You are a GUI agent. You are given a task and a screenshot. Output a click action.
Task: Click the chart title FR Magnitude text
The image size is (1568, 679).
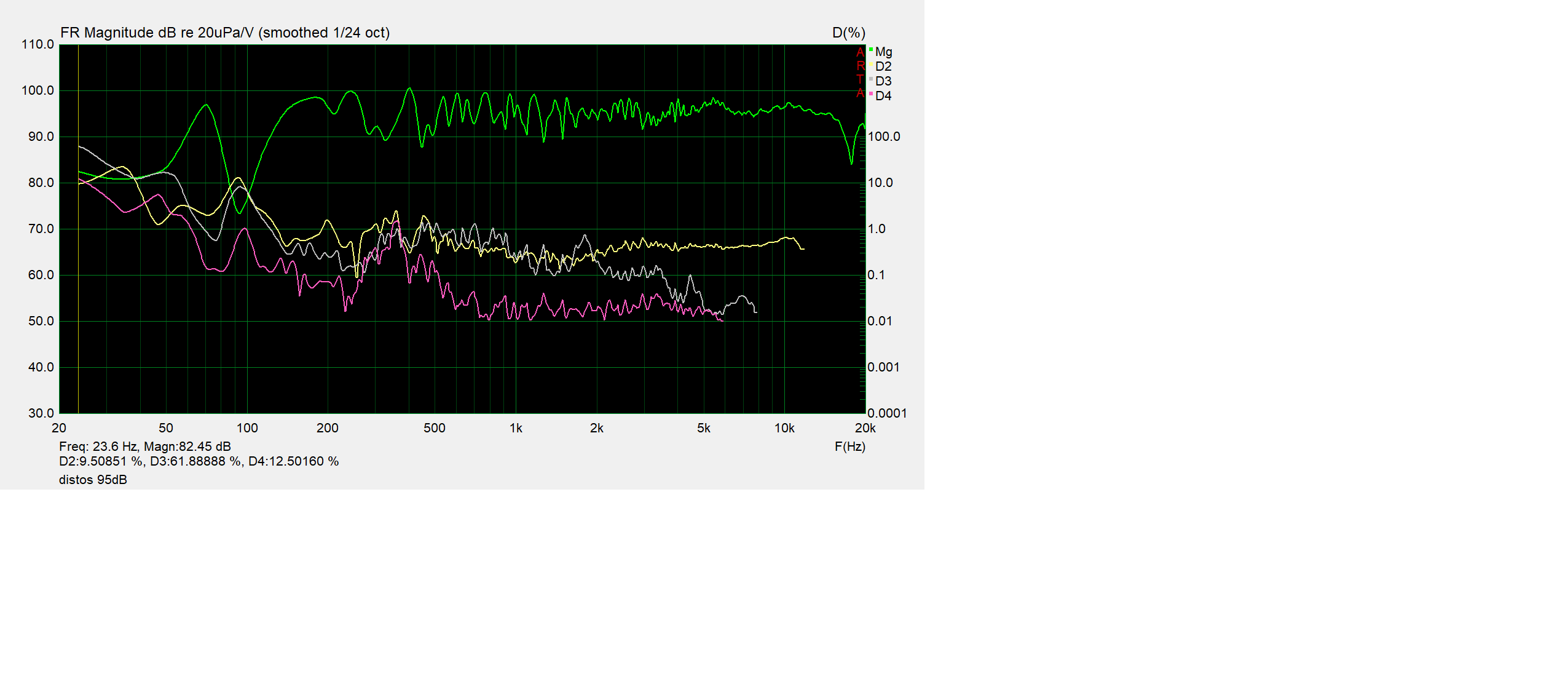[224, 33]
